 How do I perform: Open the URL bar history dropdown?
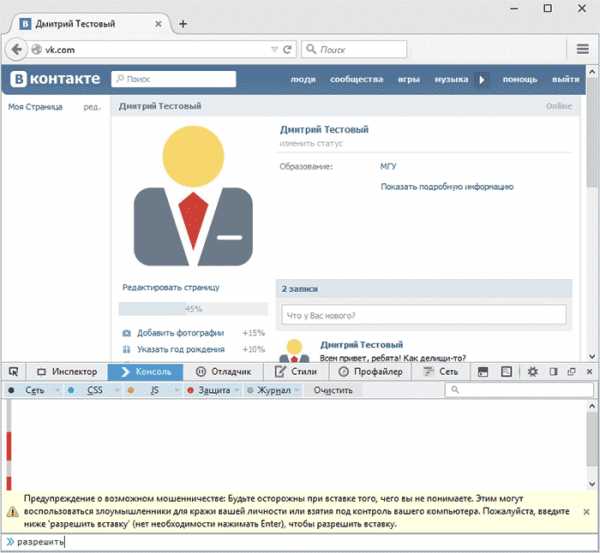click(x=274, y=49)
